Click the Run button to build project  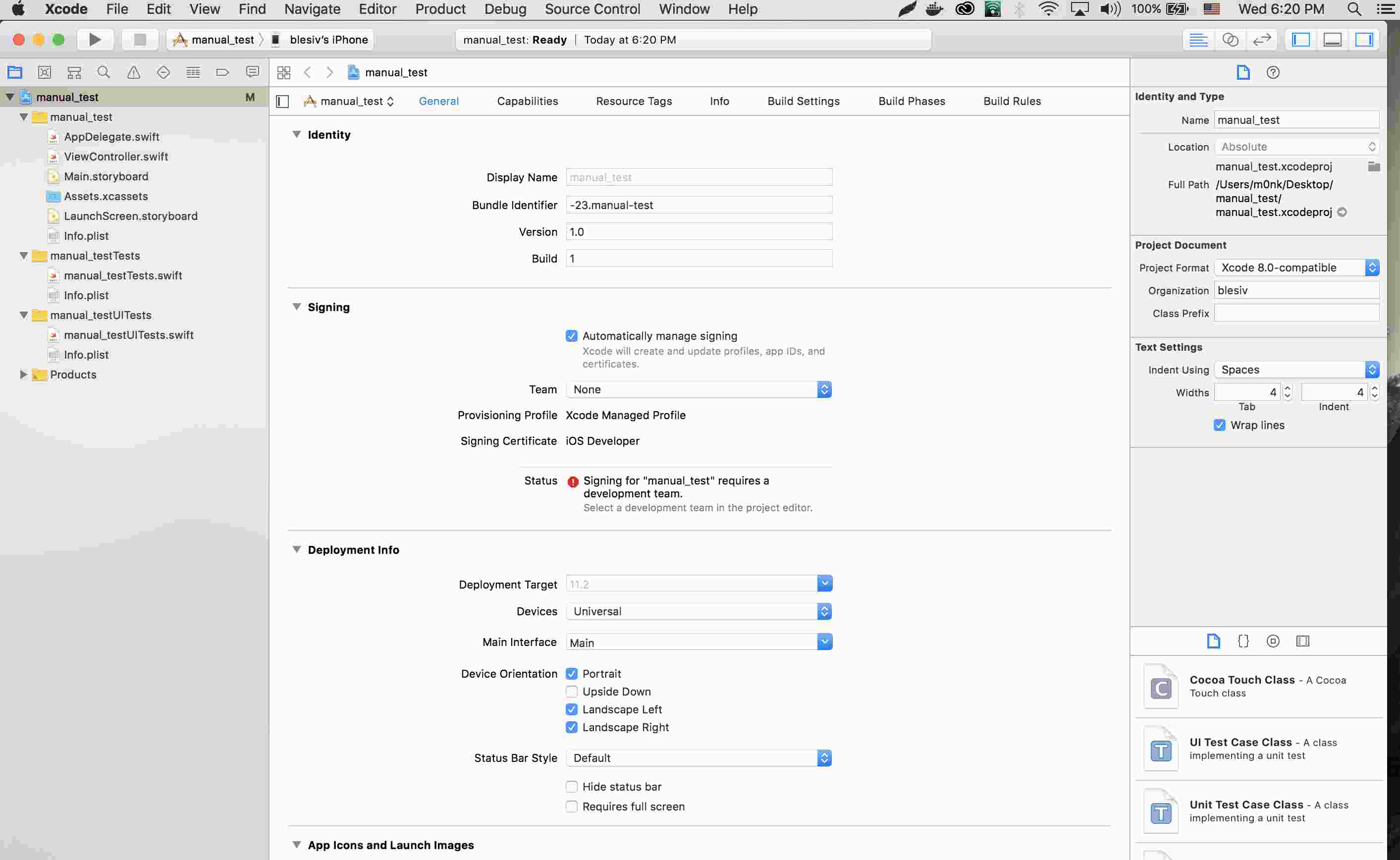[94, 39]
